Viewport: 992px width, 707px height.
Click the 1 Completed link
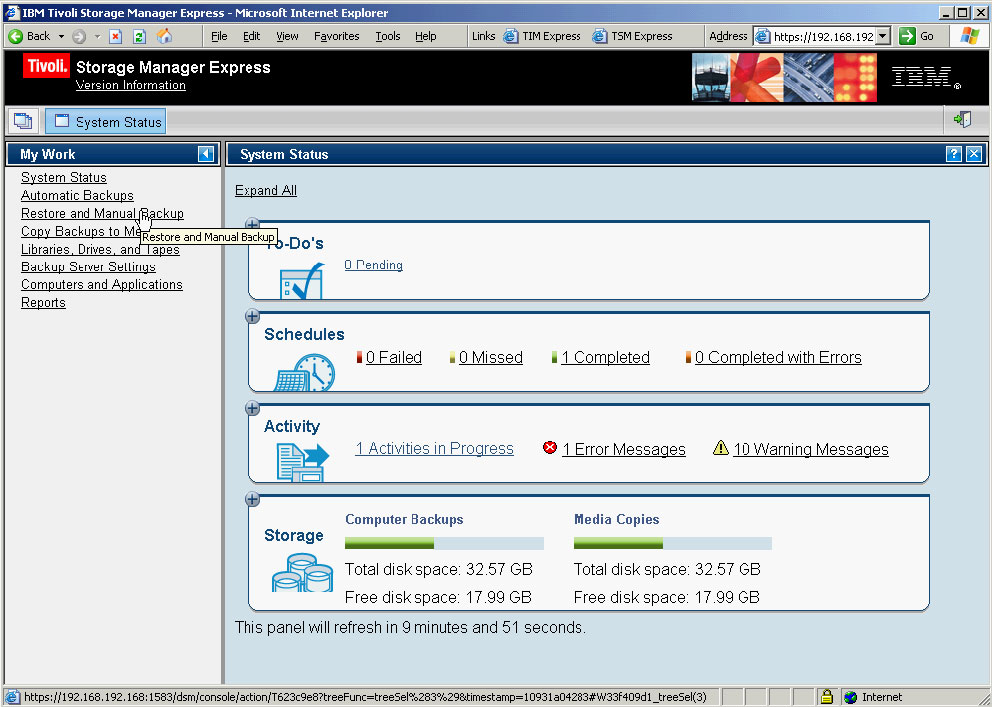click(605, 357)
